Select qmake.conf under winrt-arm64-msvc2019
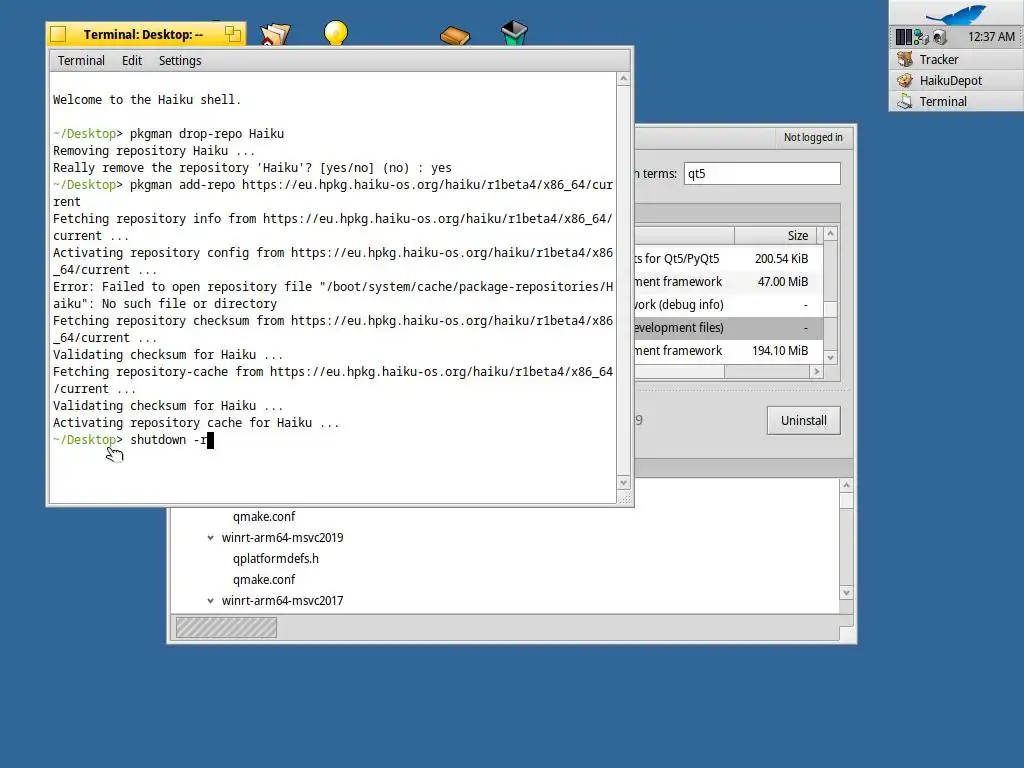Screen dimensions: 1024x768 (264, 580)
